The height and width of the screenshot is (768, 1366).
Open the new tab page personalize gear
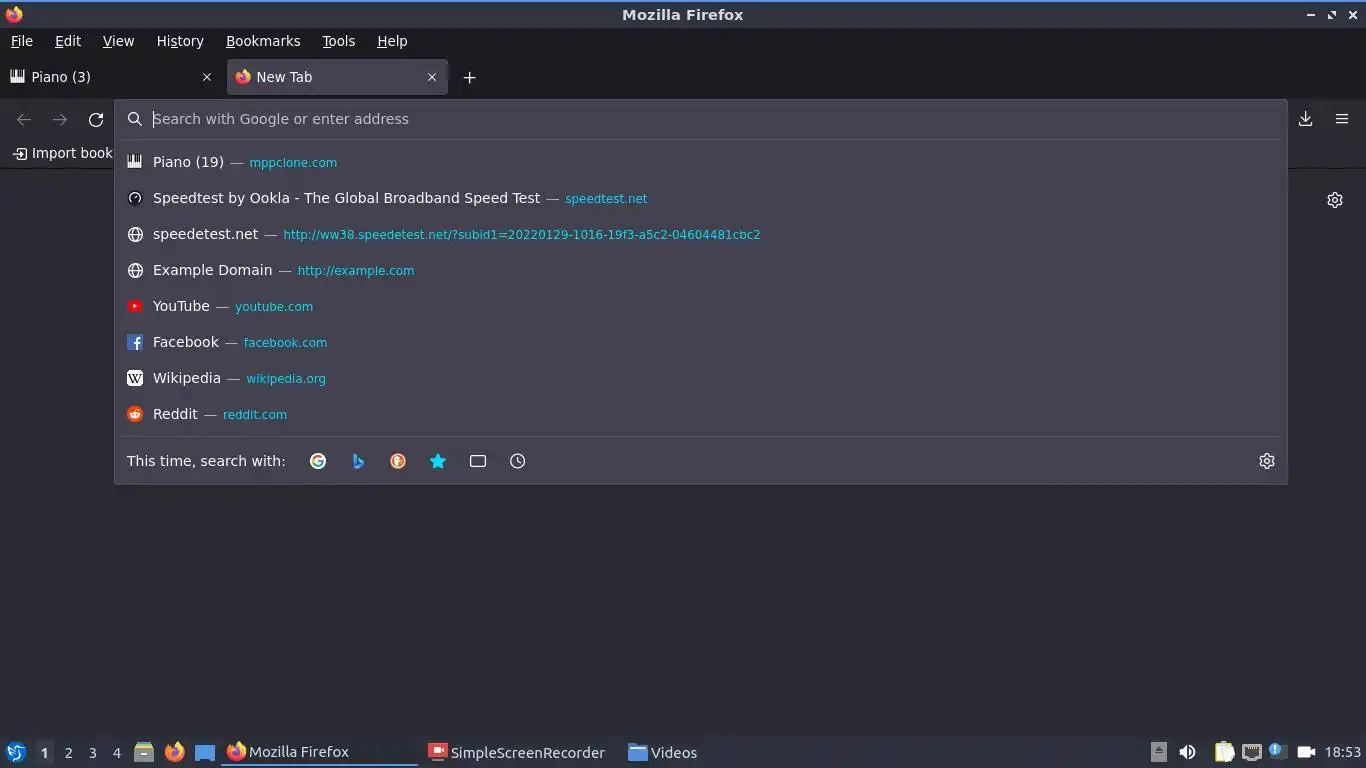click(x=1335, y=200)
